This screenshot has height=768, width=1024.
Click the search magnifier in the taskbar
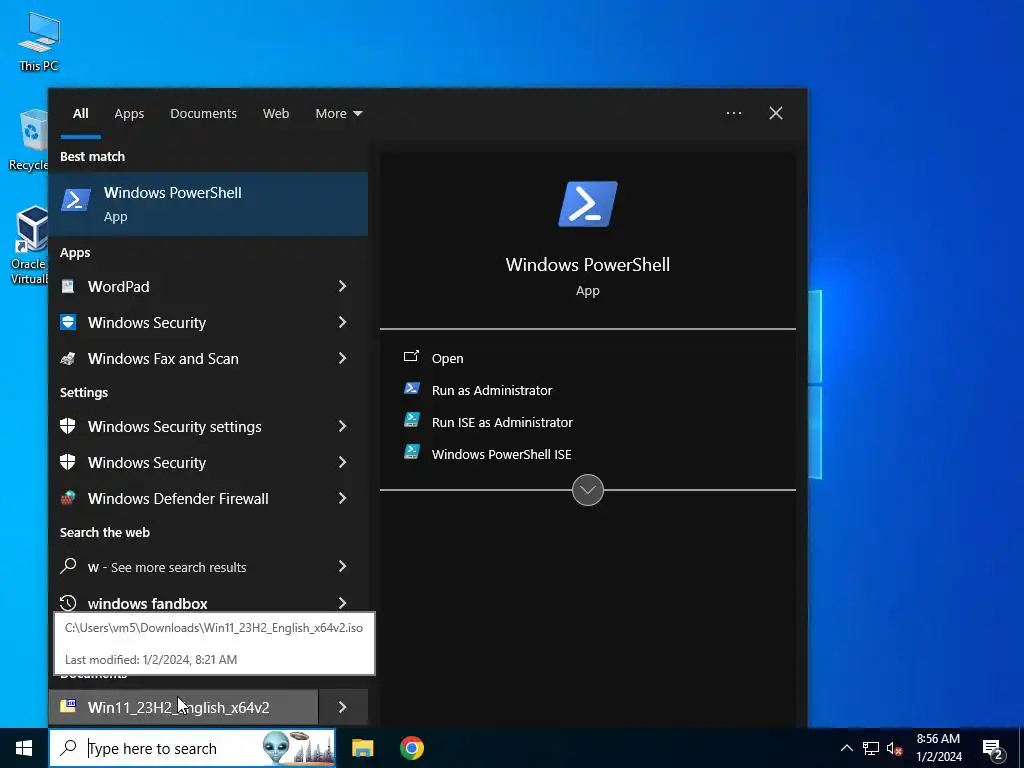tap(68, 748)
